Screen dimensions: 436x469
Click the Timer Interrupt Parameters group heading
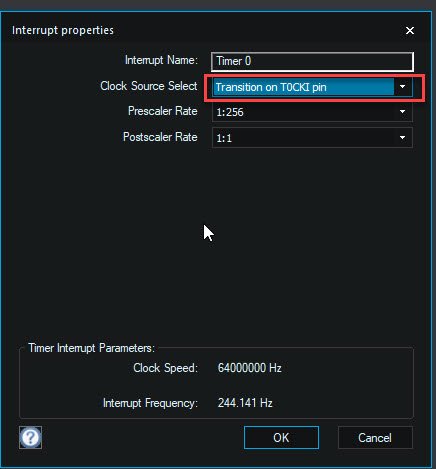pyautogui.click(x=91, y=348)
